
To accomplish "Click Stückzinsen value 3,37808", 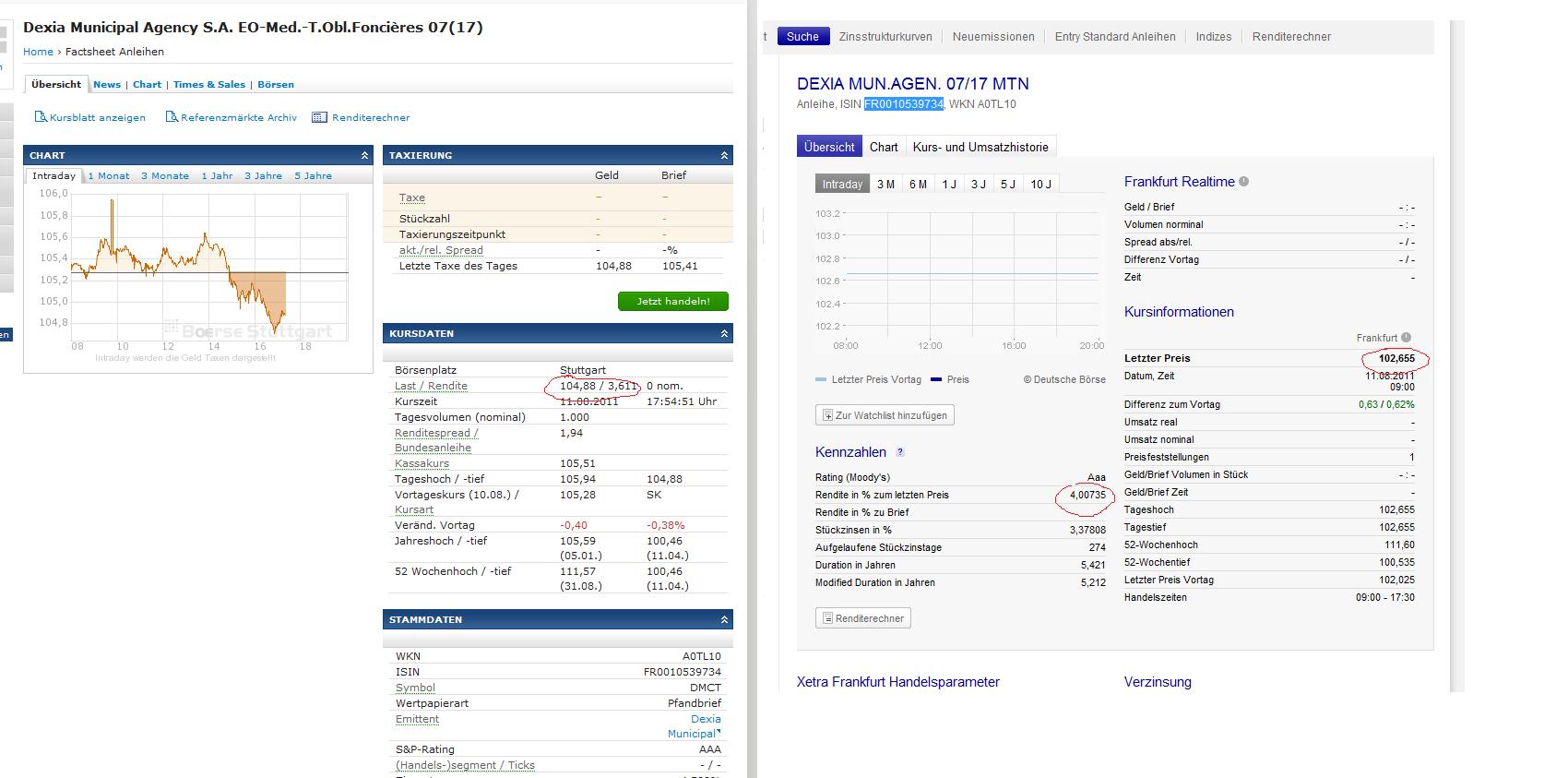I will click(1088, 530).
